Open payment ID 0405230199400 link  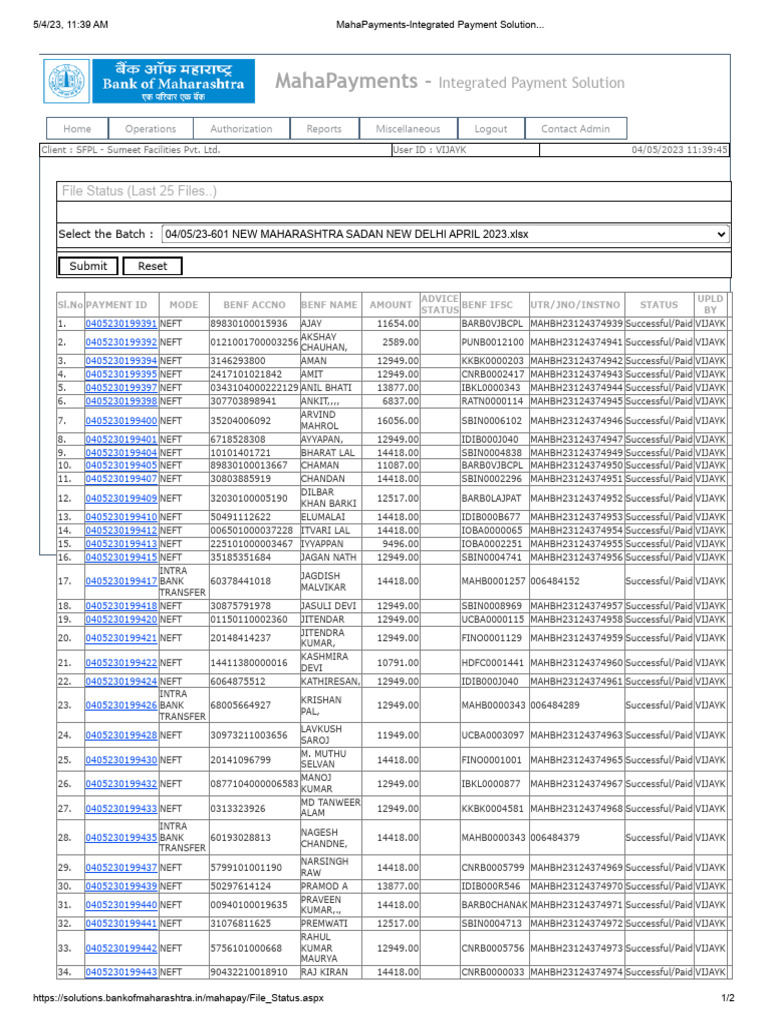[x=121, y=421]
